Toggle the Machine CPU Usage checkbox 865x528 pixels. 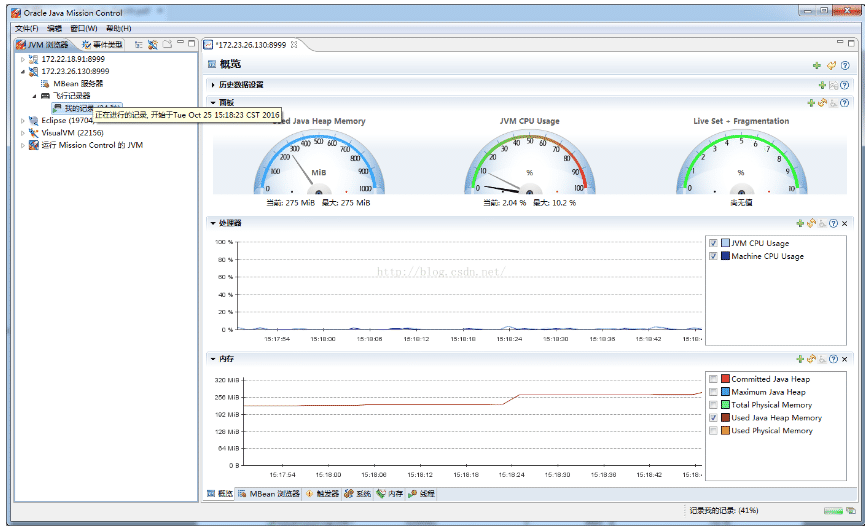pos(713,256)
